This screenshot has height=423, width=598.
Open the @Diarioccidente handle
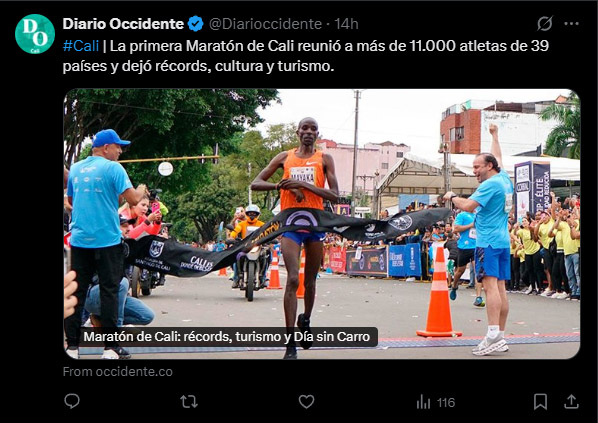point(265,24)
